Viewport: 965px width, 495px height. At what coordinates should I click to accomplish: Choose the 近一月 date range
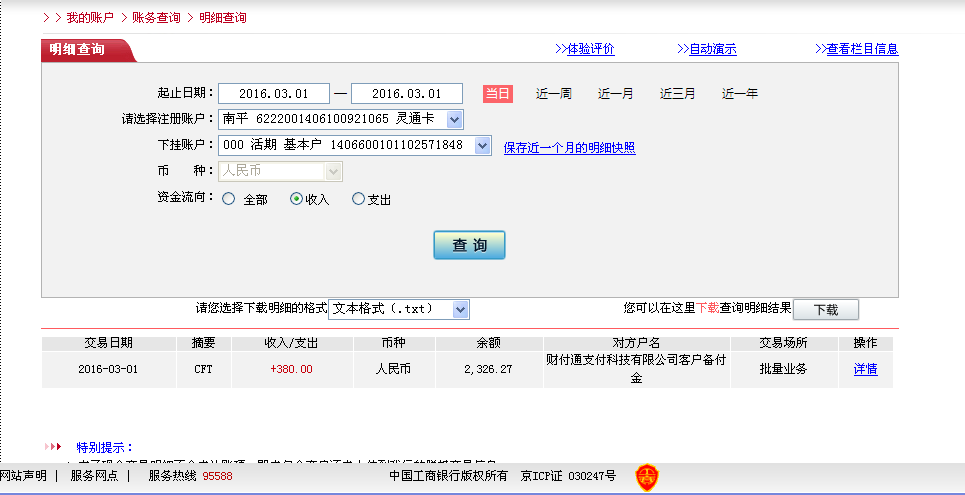615,94
